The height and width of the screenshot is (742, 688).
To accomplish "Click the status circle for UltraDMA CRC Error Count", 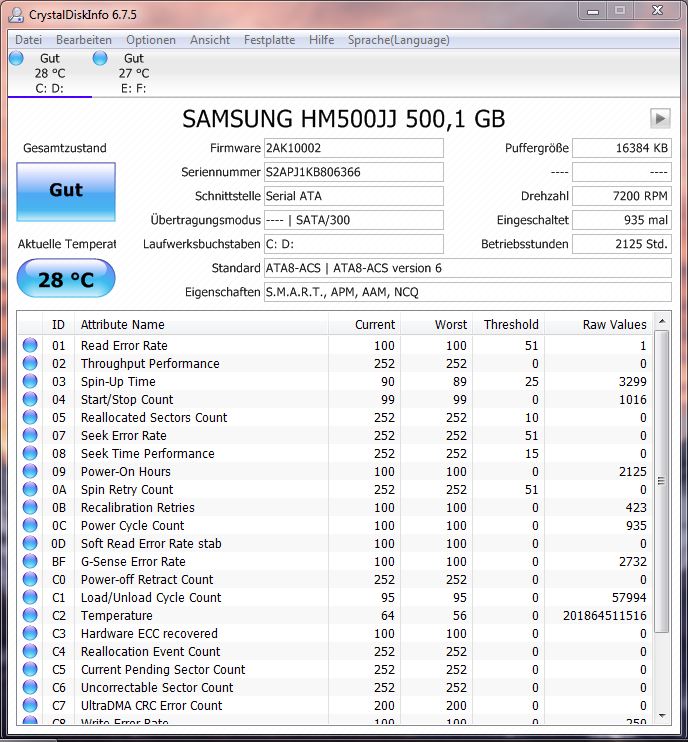I will 30,705.
